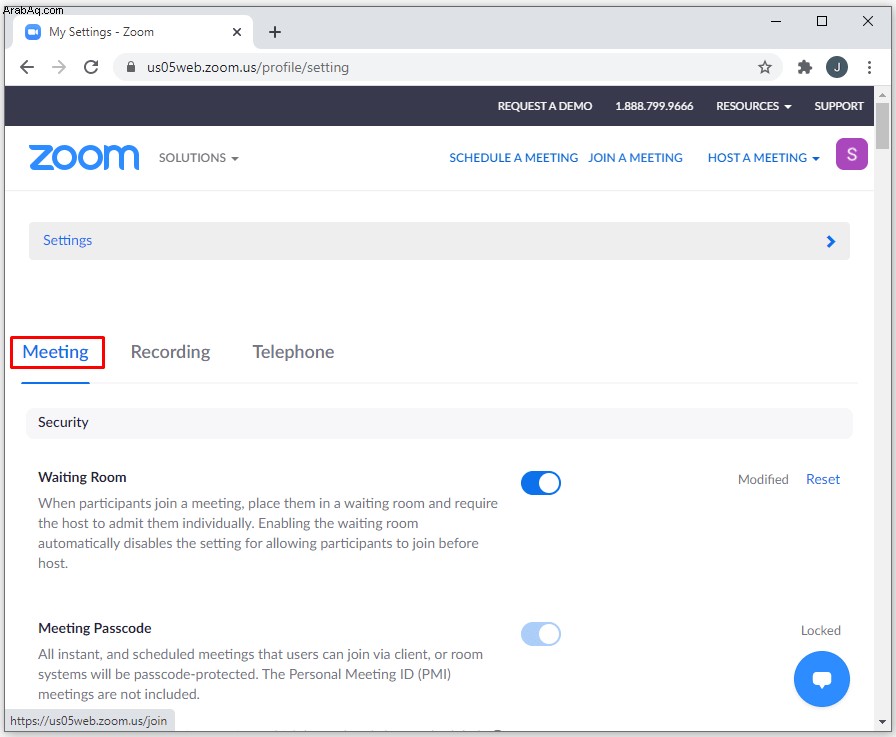896x737 pixels.
Task: Click the Zoom favicon in tab
Action: tap(33, 32)
